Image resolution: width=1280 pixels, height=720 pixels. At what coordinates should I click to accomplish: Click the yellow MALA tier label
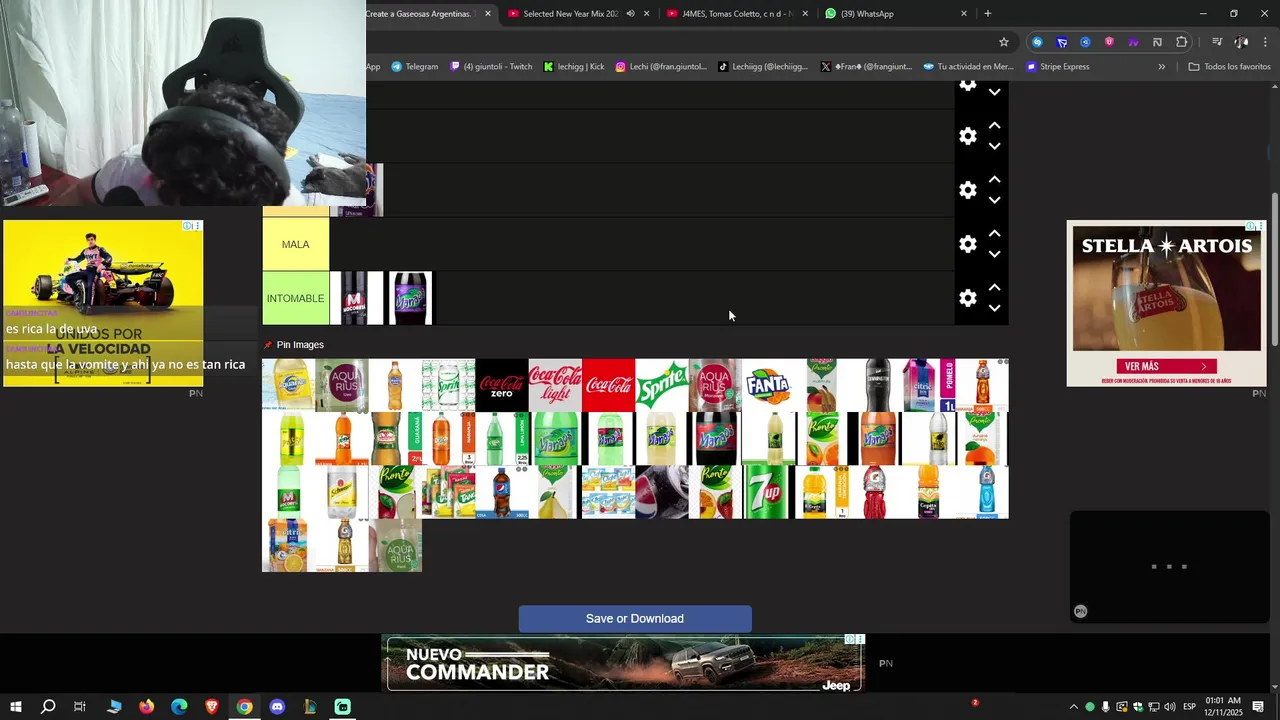pos(295,244)
